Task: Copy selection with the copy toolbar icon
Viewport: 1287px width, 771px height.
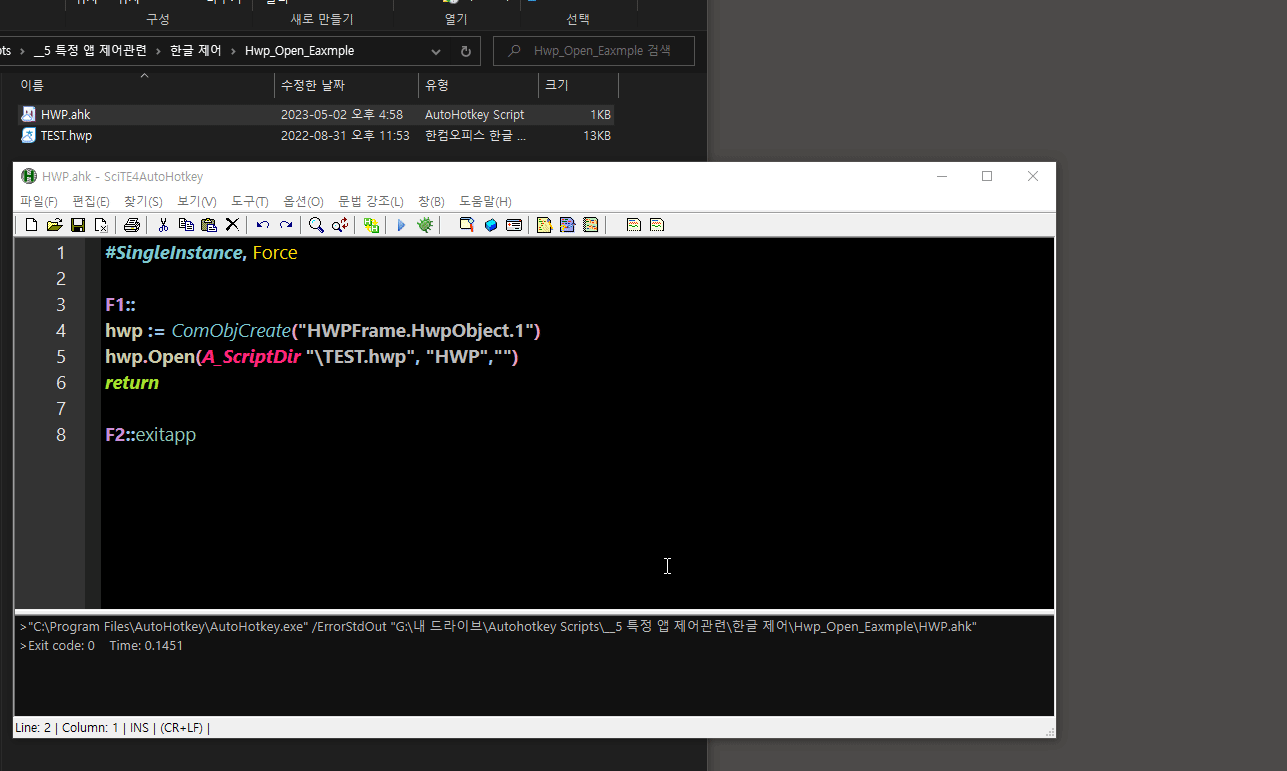Action: [x=186, y=225]
